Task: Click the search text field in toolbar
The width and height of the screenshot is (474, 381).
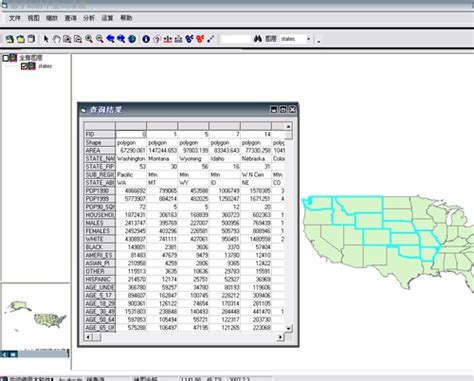Action: (236, 39)
